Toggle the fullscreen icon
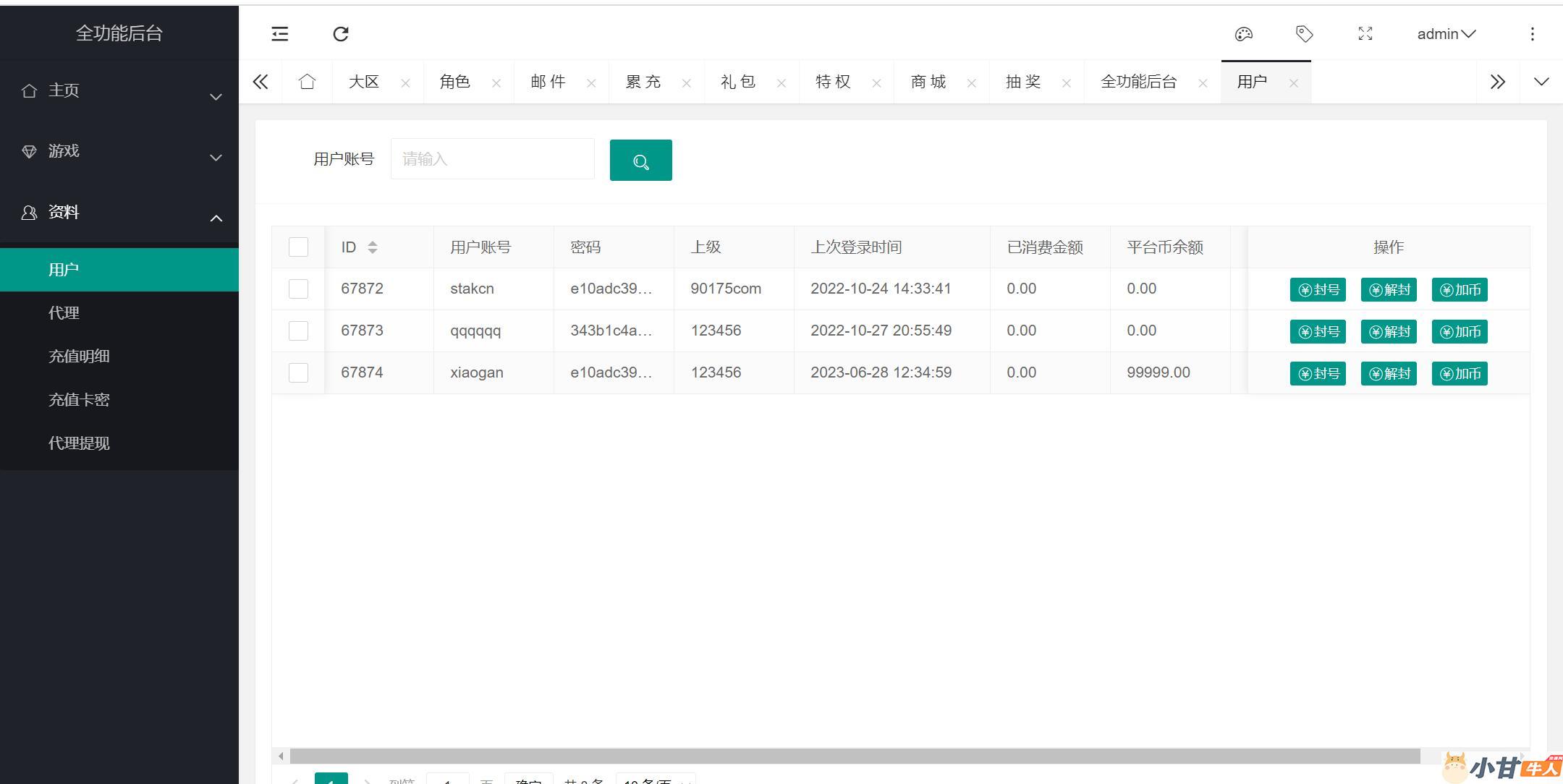The height and width of the screenshot is (784, 1563). click(x=1365, y=34)
